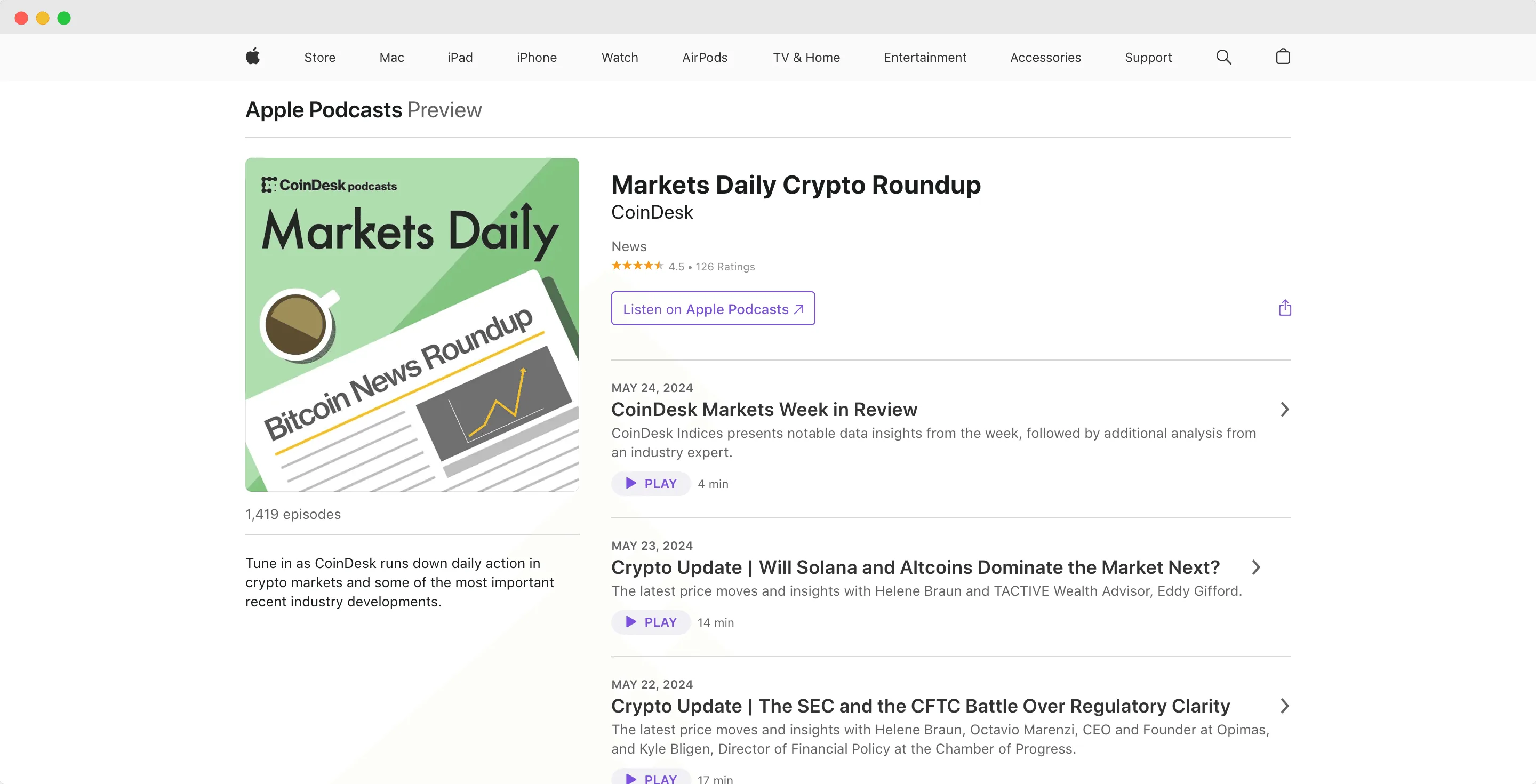Open the search icon
This screenshot has height=784, width=1536.
[x=1223, y=57]
